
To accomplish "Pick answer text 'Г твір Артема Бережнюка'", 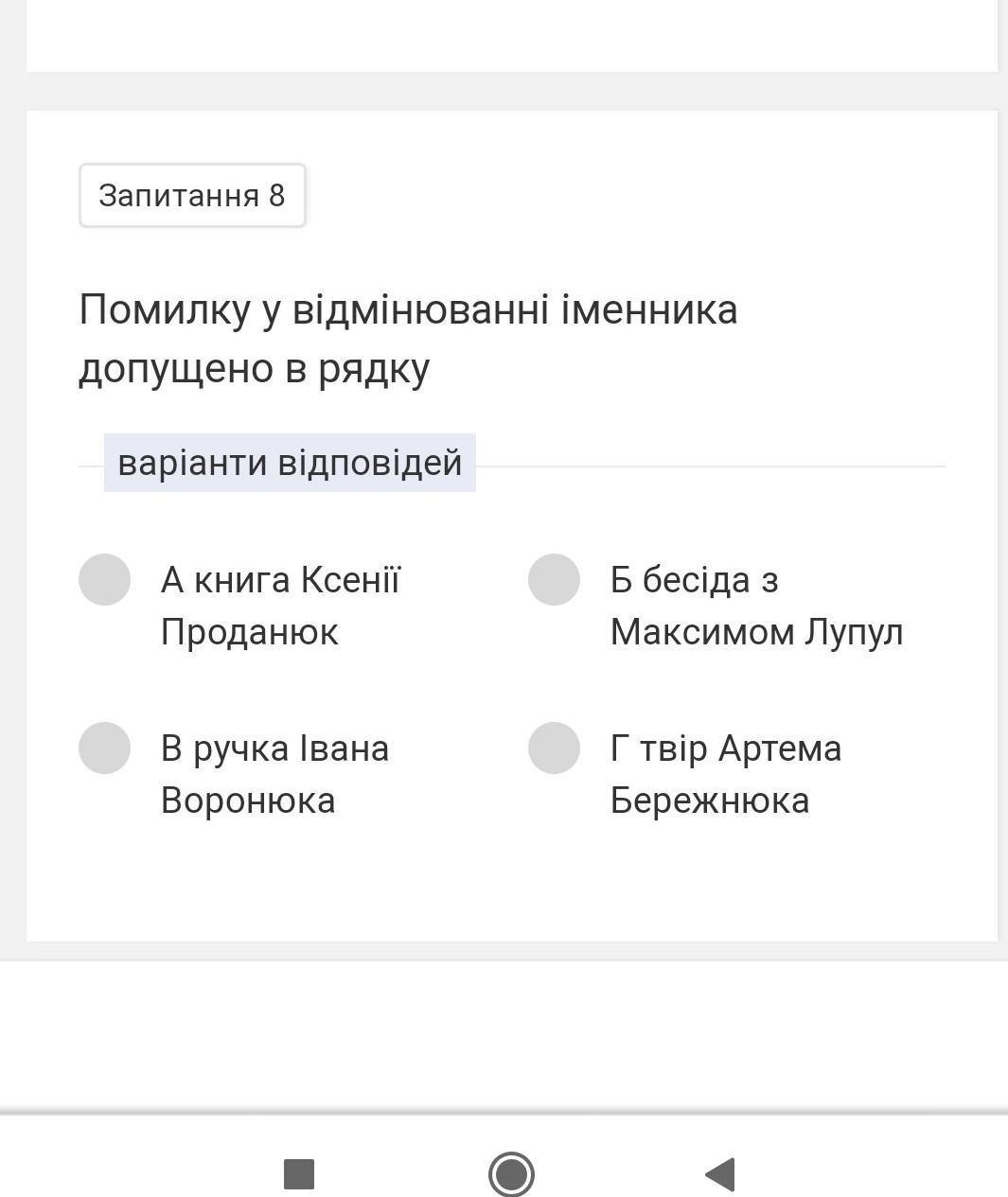I will point(725,774).
